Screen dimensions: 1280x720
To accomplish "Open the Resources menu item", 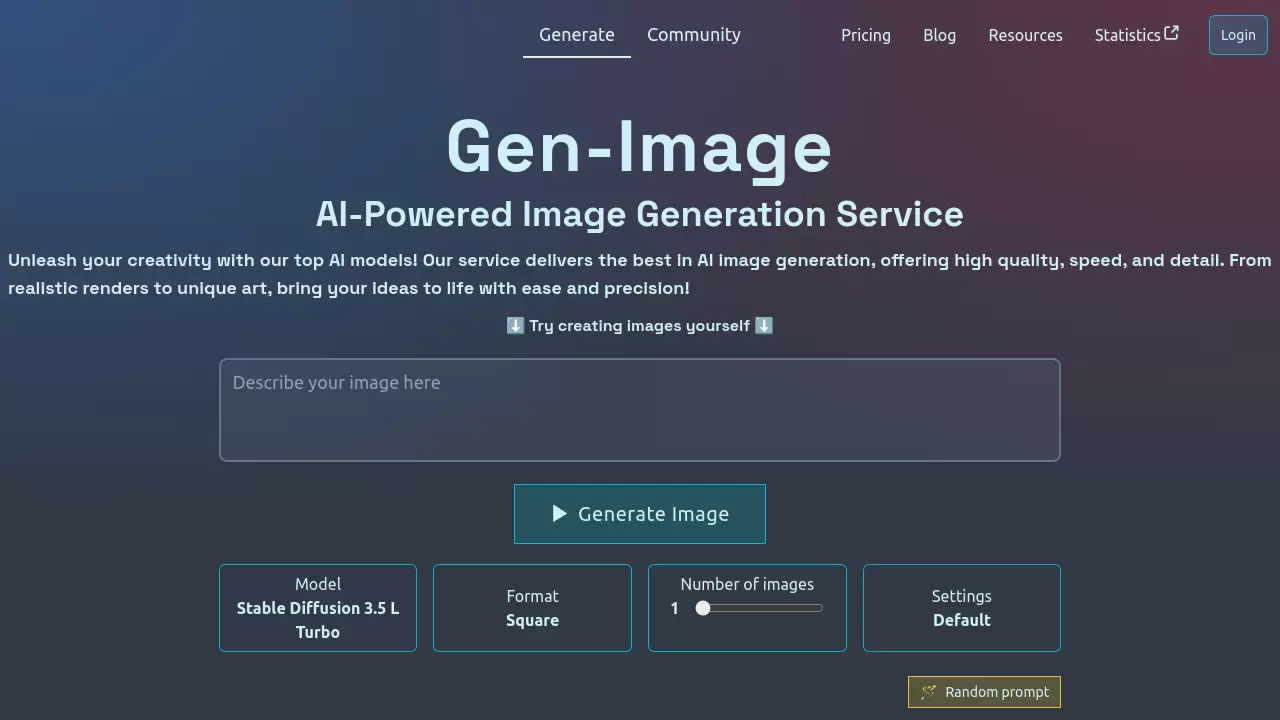I will (1025, 35).
